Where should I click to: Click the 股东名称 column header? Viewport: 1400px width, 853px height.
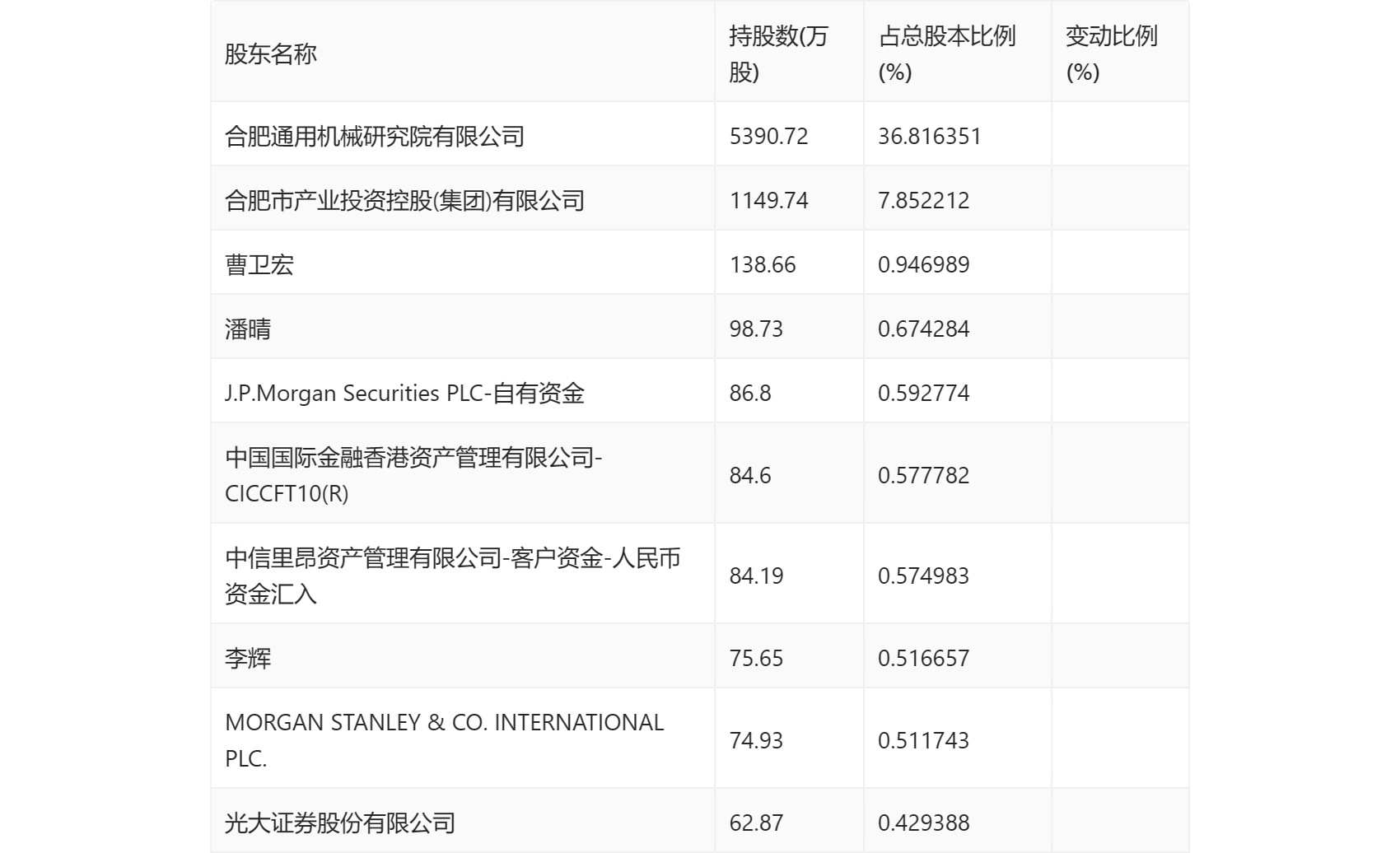(271, 54)
